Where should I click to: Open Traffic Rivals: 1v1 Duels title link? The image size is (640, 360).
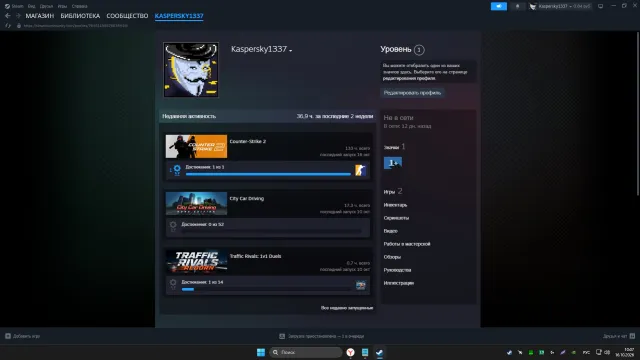[256, 256]
